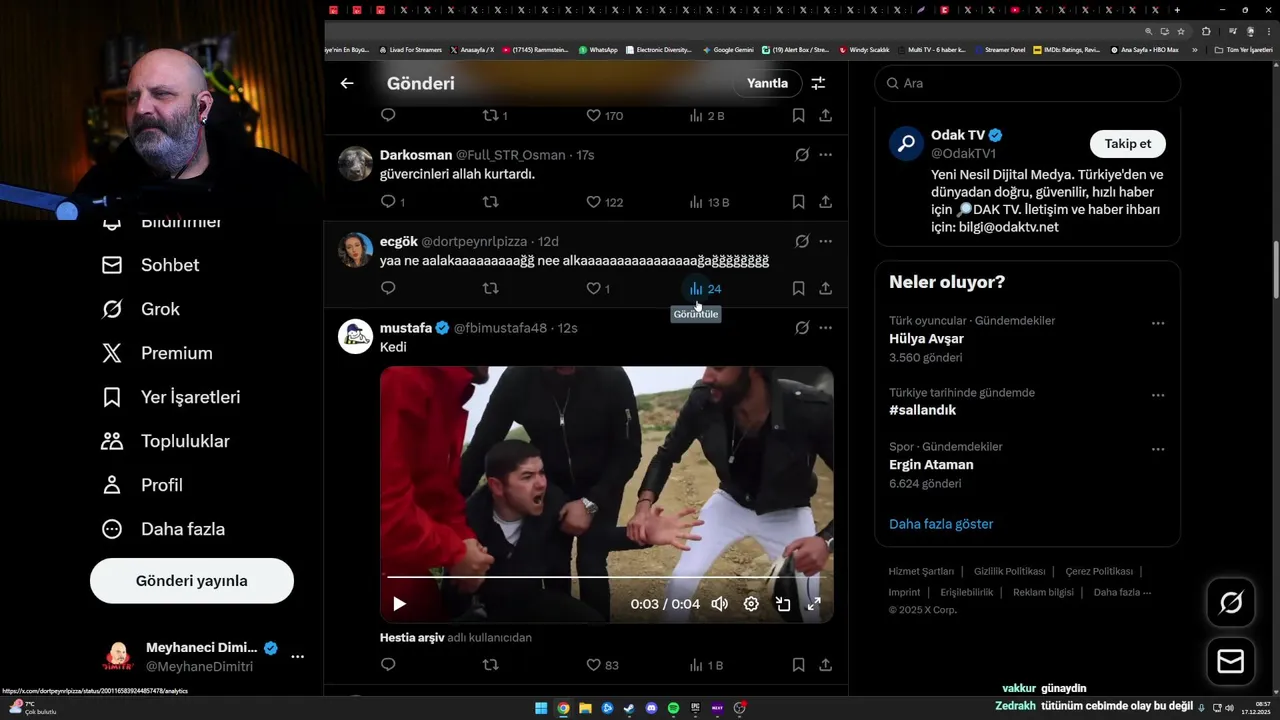Open WhatsApp bookmark in bookmarks bar

coord(598,49)
